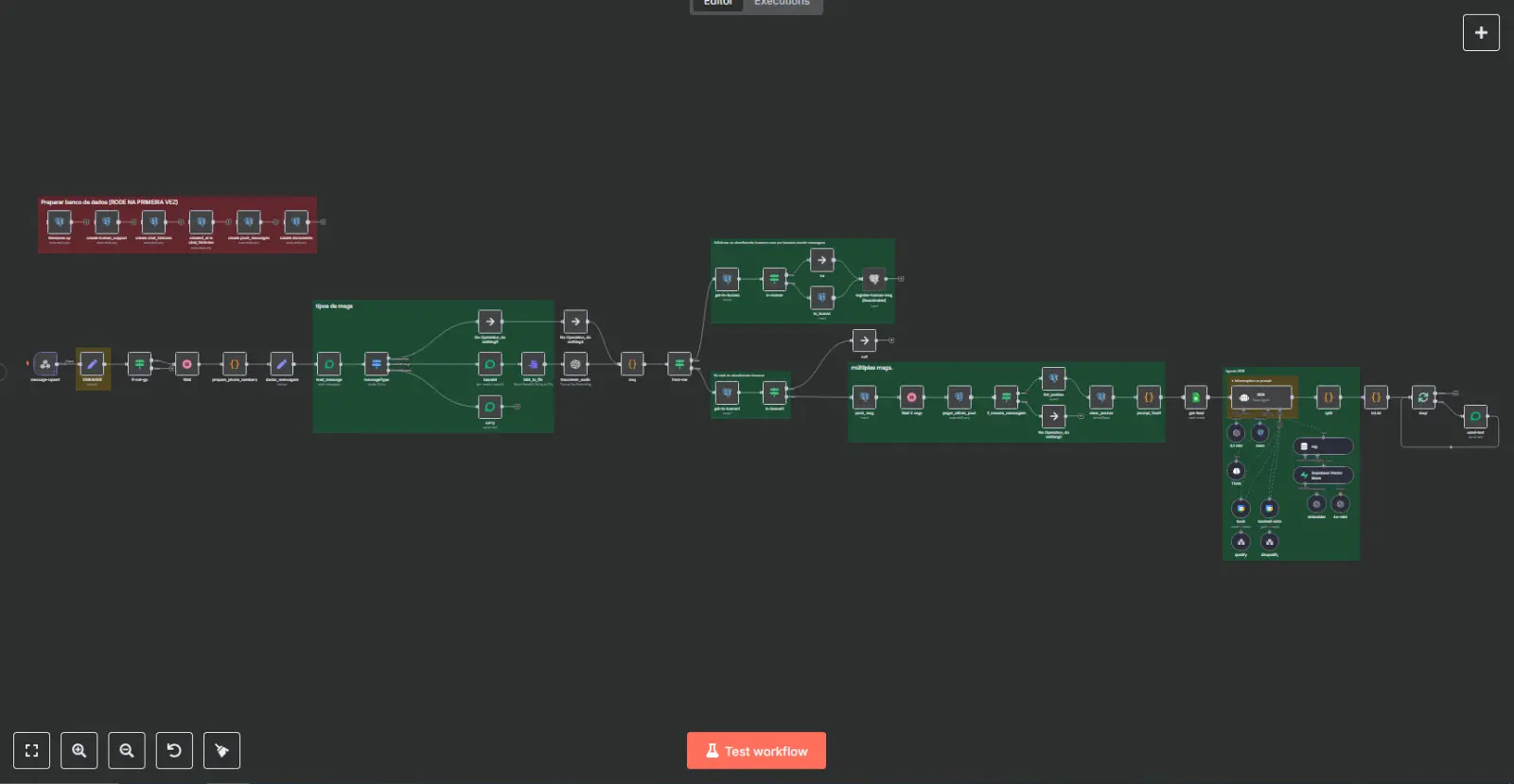1514x784 pixels.
Task: Open the from-me If node
Action: [x=679, y=364]
